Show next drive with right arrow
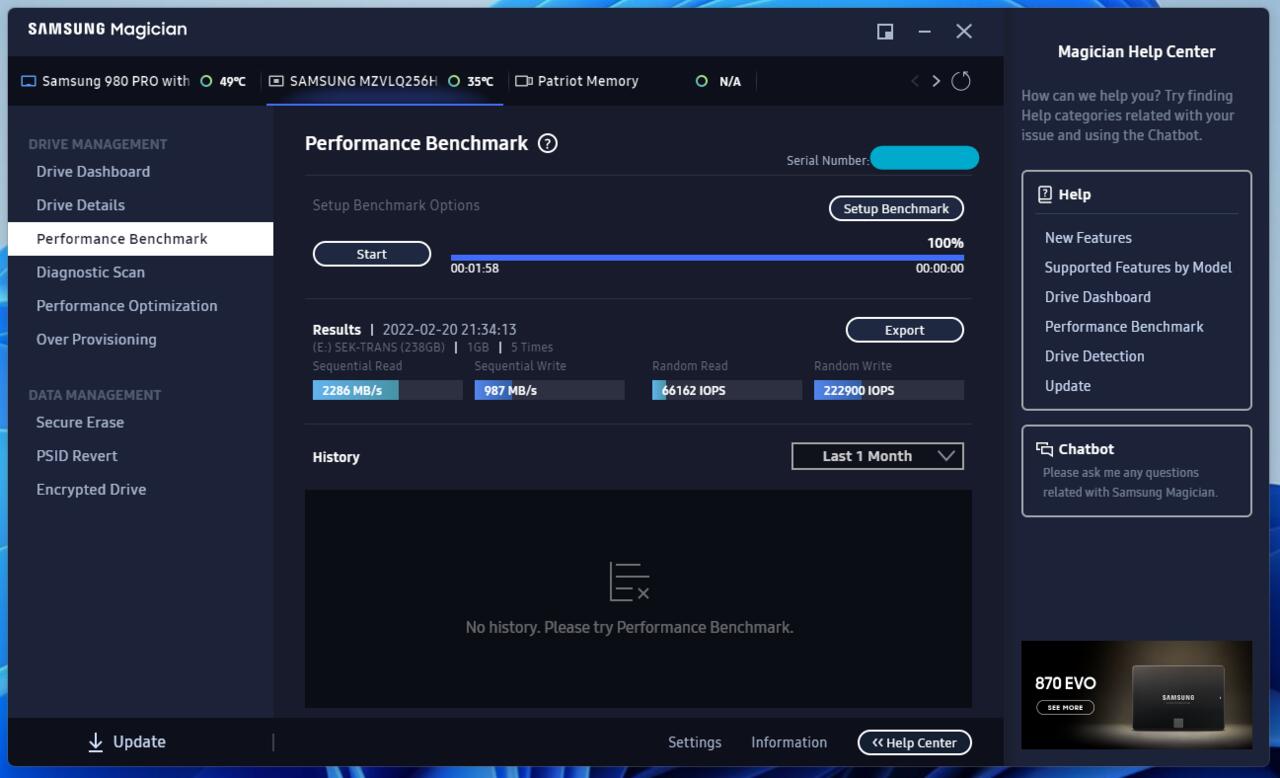 coord(936,81)
